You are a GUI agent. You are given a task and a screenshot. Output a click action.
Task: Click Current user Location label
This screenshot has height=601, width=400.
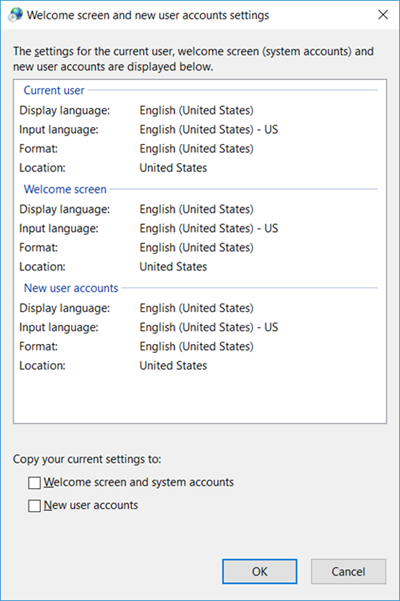[42, 168]
